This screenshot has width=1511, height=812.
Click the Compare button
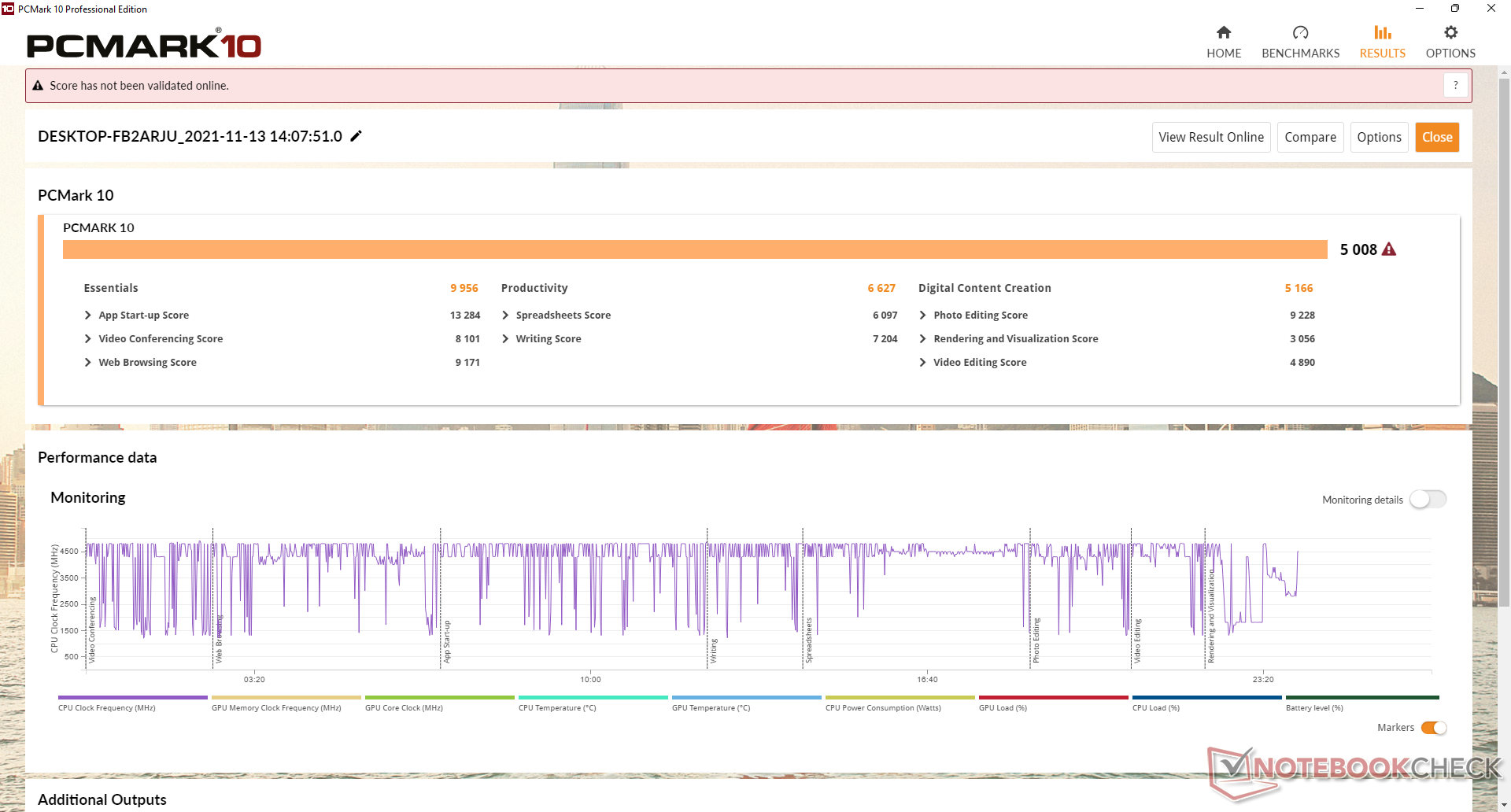[1310, 137]
